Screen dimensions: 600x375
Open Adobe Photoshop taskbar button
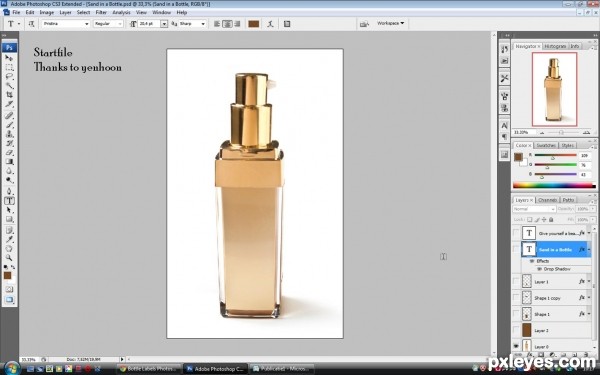click(x=215, y=369)
